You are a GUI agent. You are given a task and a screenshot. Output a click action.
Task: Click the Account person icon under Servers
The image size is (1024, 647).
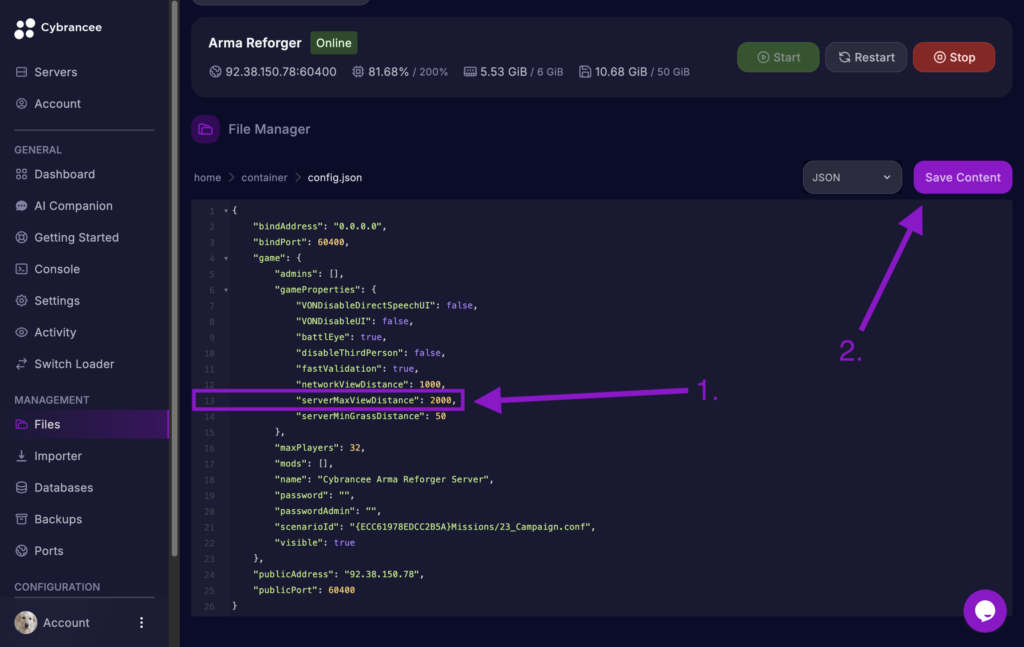[x=22, y=104]
